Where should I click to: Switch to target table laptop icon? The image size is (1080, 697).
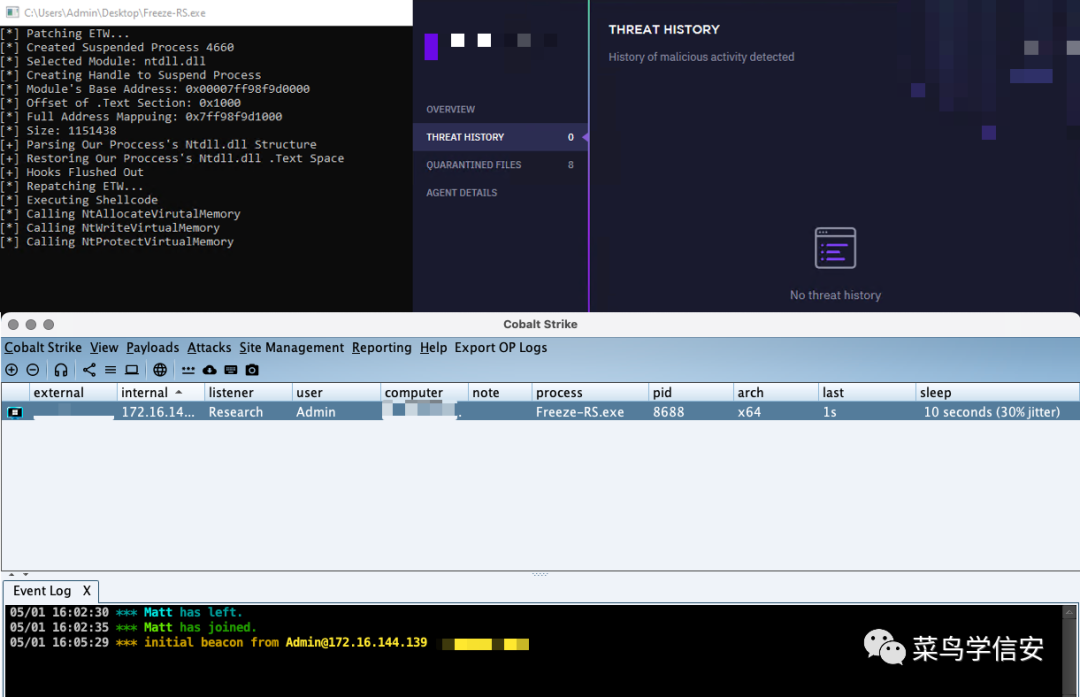132,370
